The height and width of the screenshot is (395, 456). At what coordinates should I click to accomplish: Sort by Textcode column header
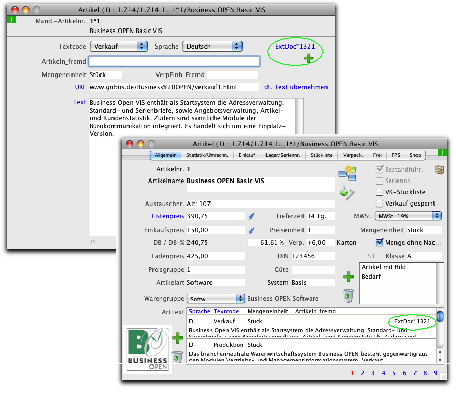(x=226, y=311)
